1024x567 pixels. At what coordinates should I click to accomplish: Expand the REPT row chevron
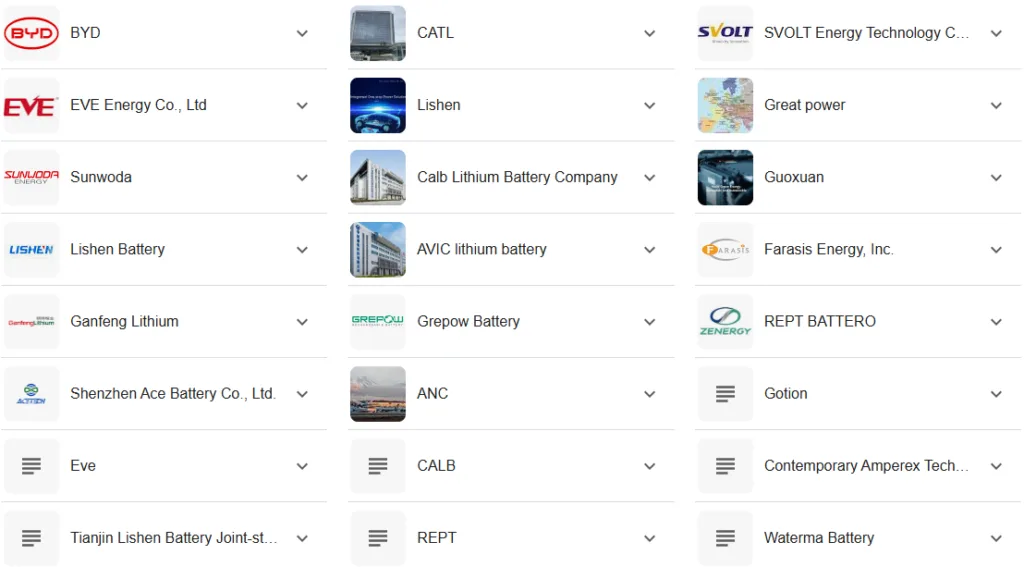click(649, 538)
